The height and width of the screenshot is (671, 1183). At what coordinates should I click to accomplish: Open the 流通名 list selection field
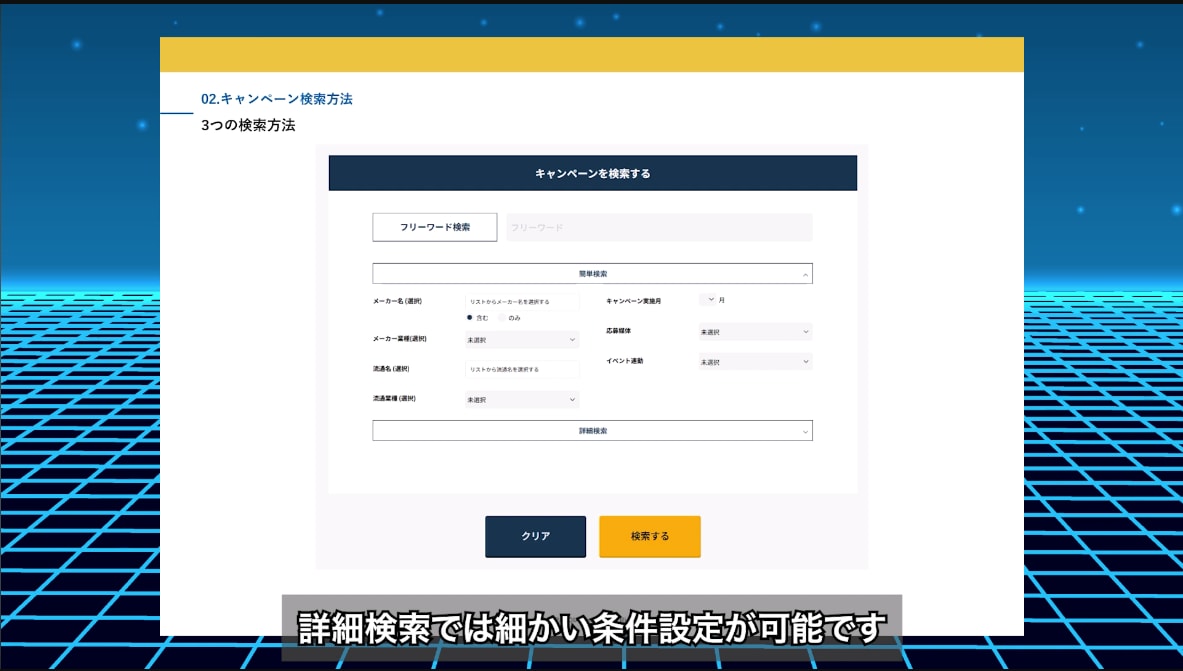coord(522,369)
